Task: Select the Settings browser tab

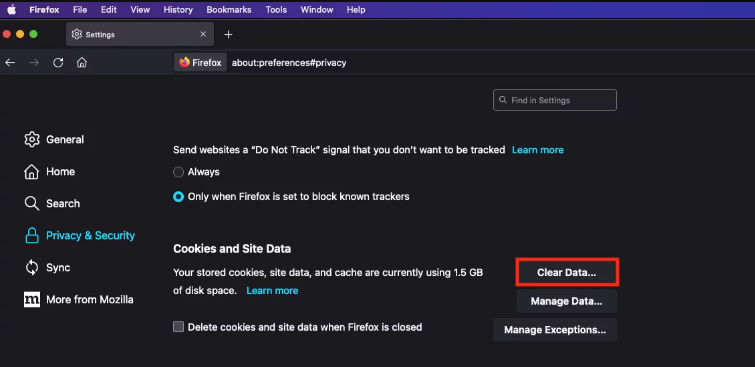Action: tap(140, 34)
